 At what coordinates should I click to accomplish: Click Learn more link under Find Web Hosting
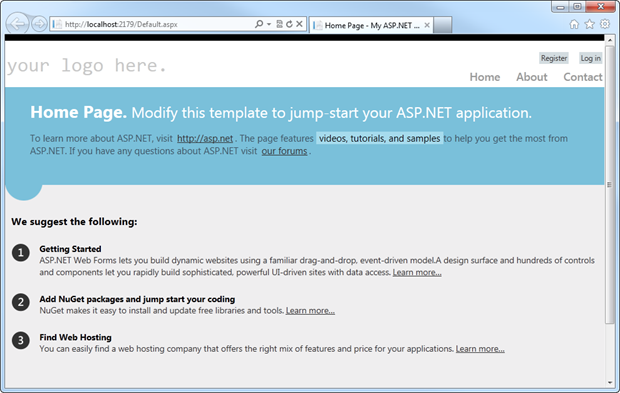pyautogui.click(x=480, y=349)
